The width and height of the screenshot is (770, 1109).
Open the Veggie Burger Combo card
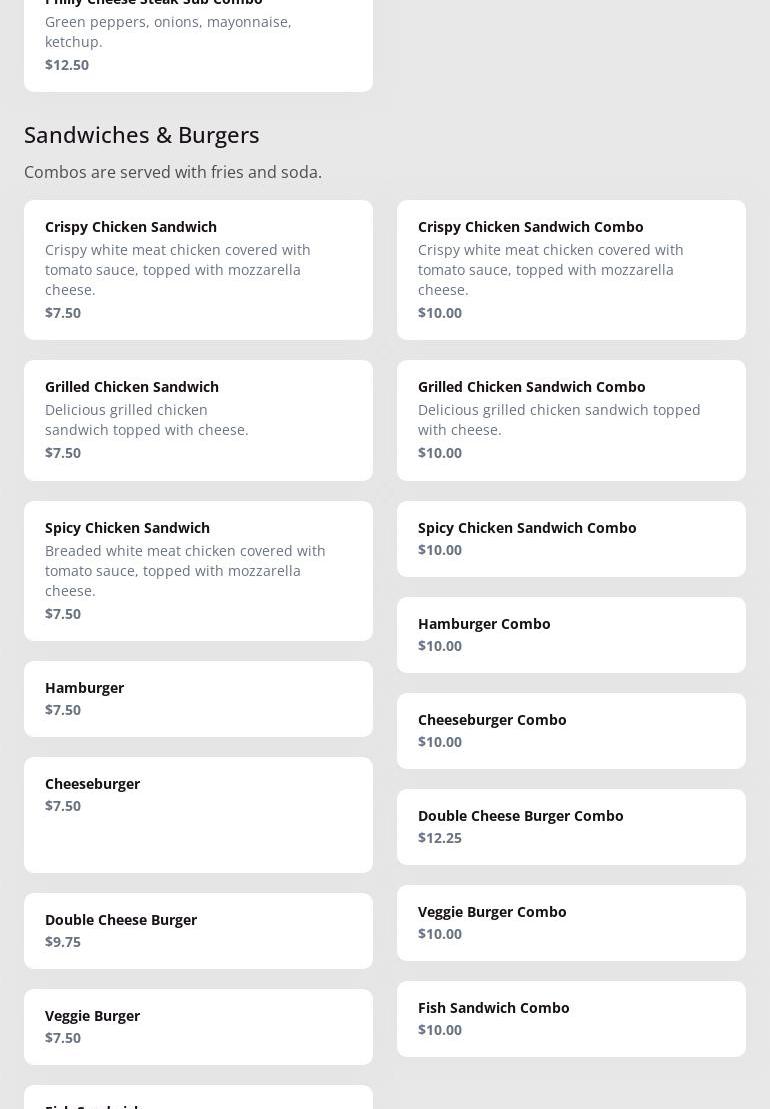coord(571,922)
